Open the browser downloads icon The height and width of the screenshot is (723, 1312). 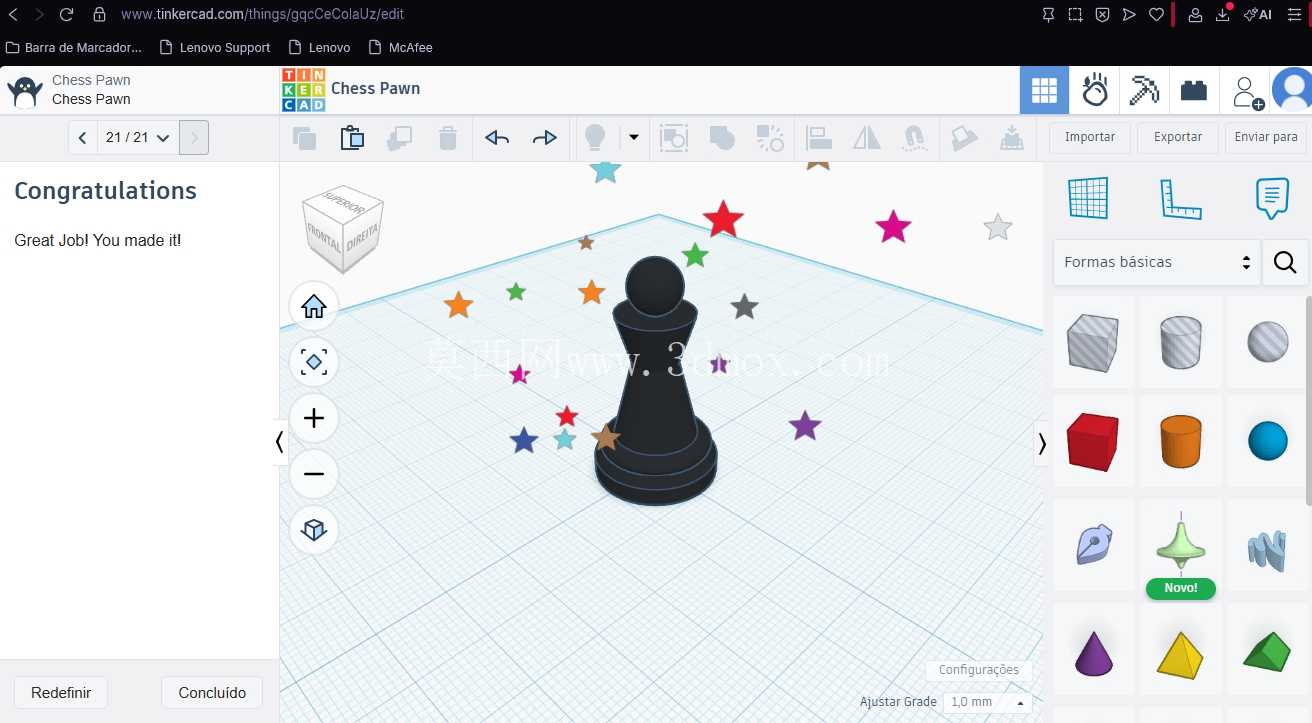(x=1222, y=15)
